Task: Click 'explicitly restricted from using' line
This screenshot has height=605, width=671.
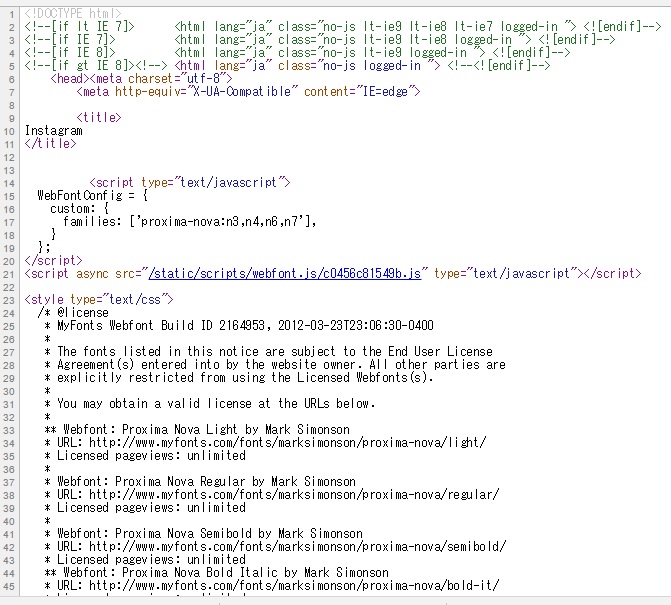Action: [x=239, y=377]
